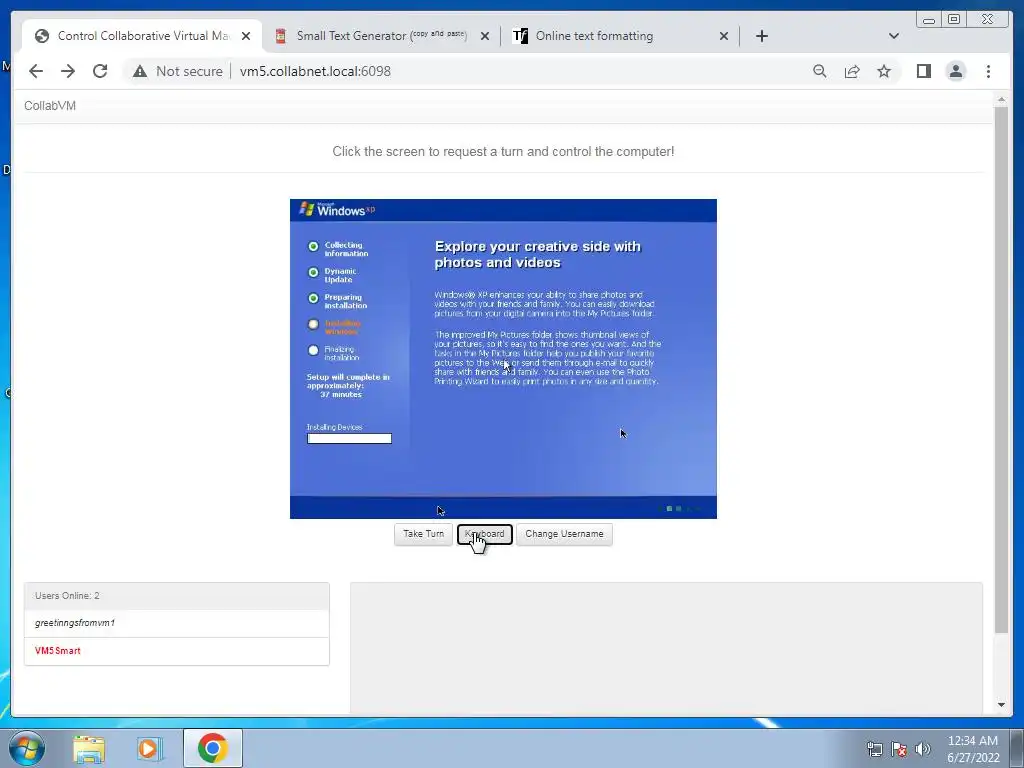
Task: Click the page's vertical scrollbar thumb
Action: coord(1001,369)
